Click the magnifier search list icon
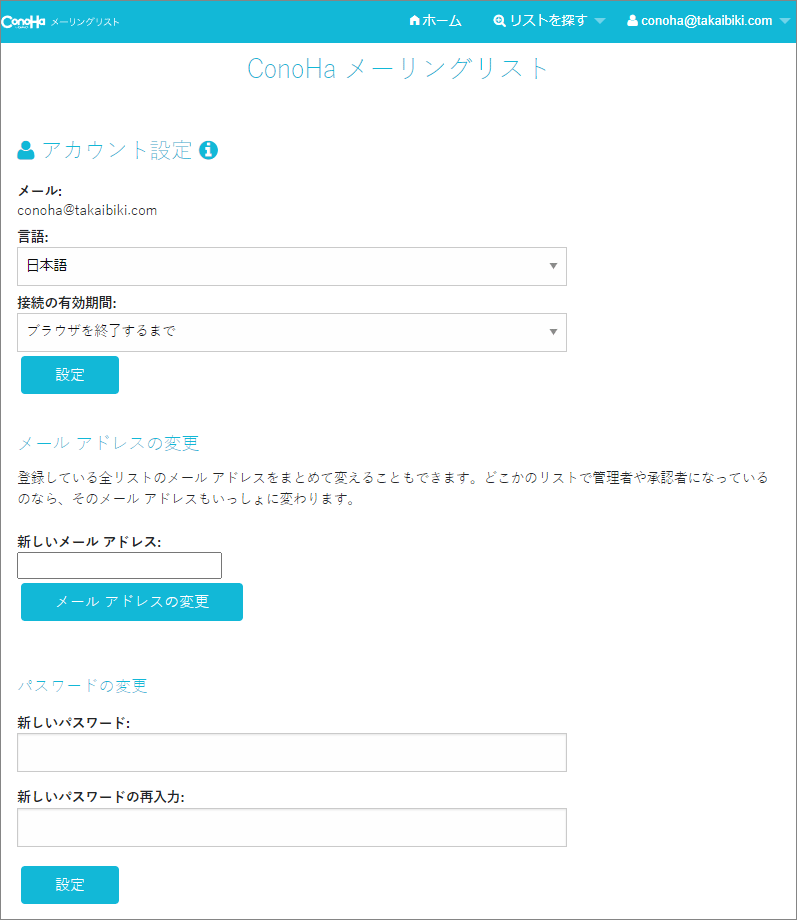The image size is (797, 920). coord(499,21)
